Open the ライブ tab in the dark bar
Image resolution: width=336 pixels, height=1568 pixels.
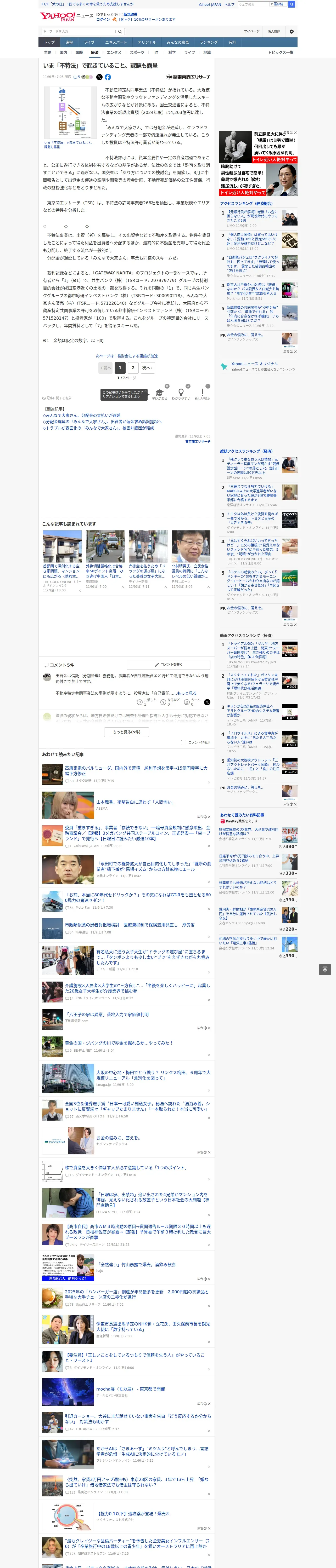(89, 43)
